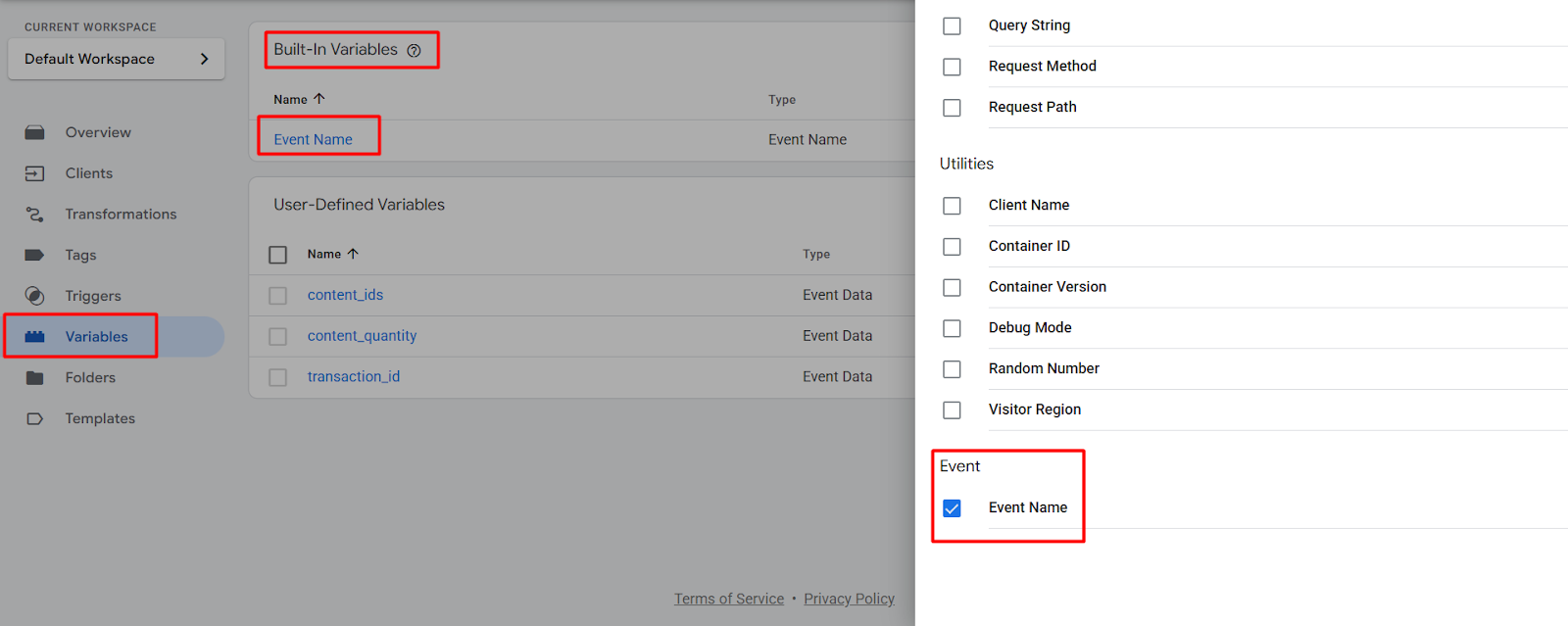
Task: Tick the Random Number checkbox
Action: click(952, 369)
